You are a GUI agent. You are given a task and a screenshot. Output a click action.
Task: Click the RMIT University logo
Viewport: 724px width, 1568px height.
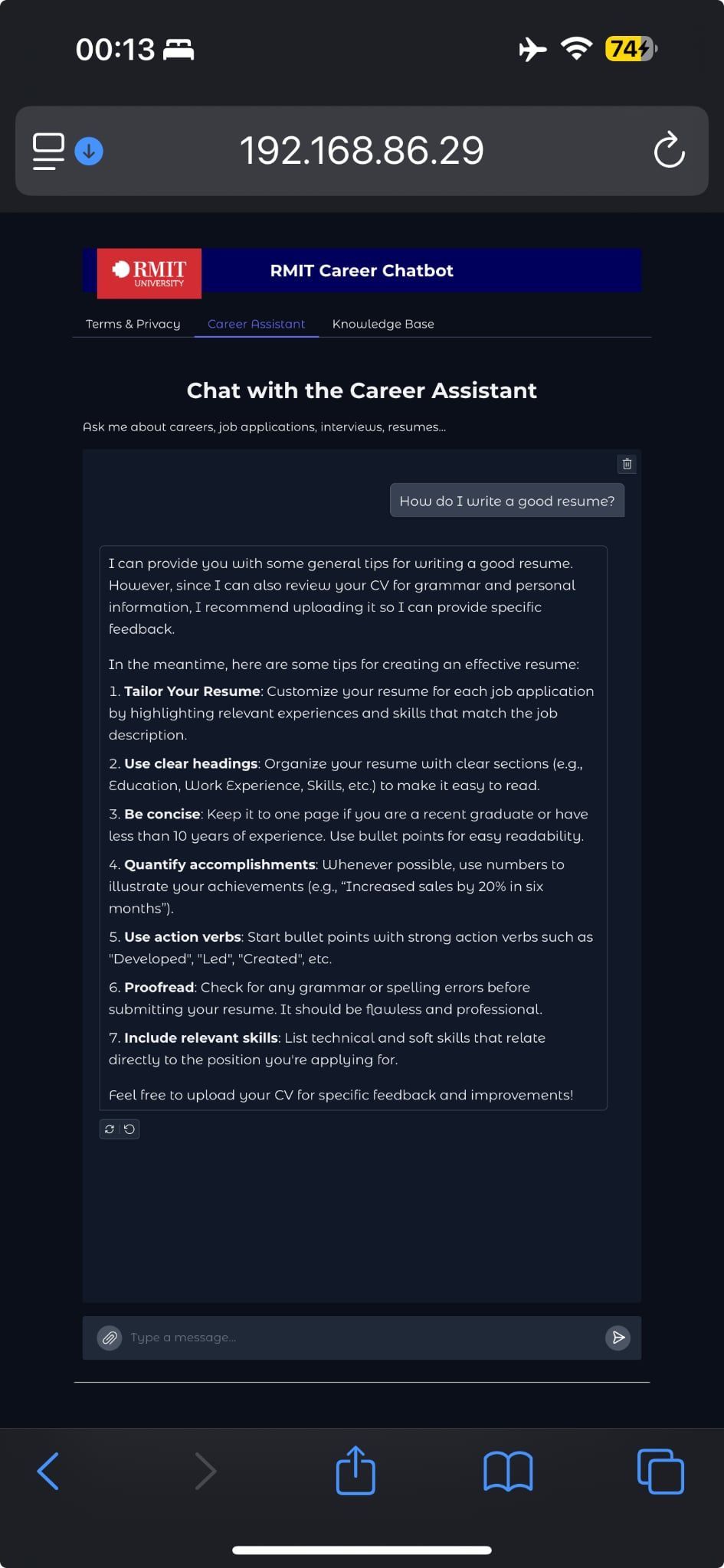149,273
